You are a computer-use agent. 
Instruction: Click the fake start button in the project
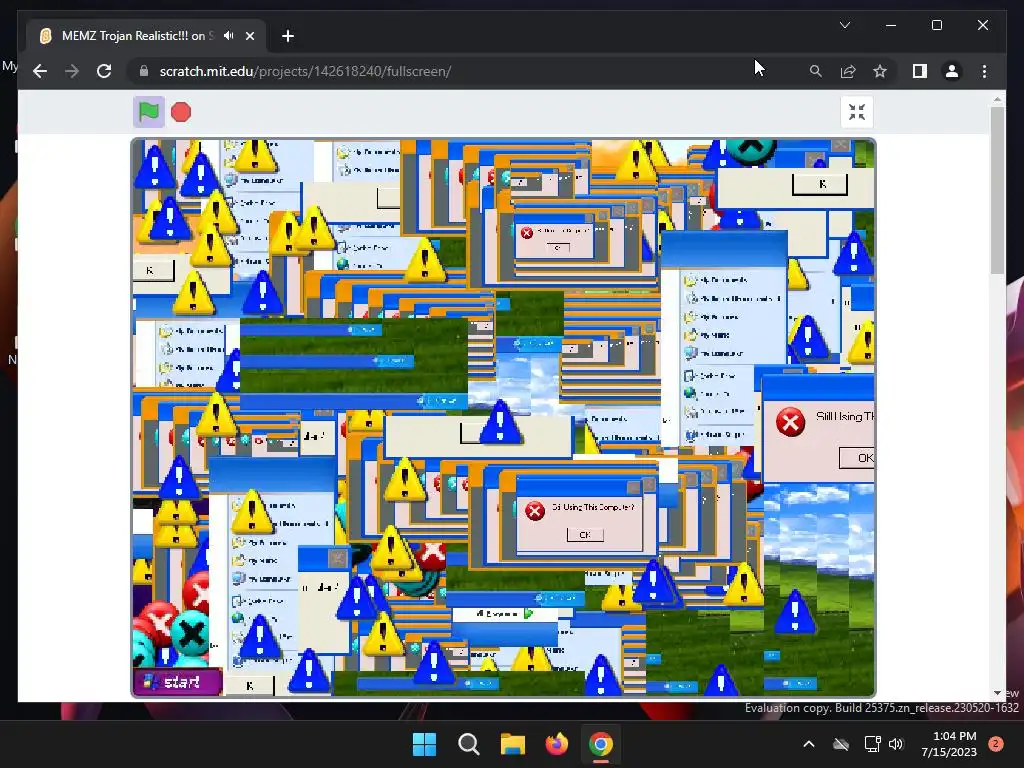[x=177, y=682]
